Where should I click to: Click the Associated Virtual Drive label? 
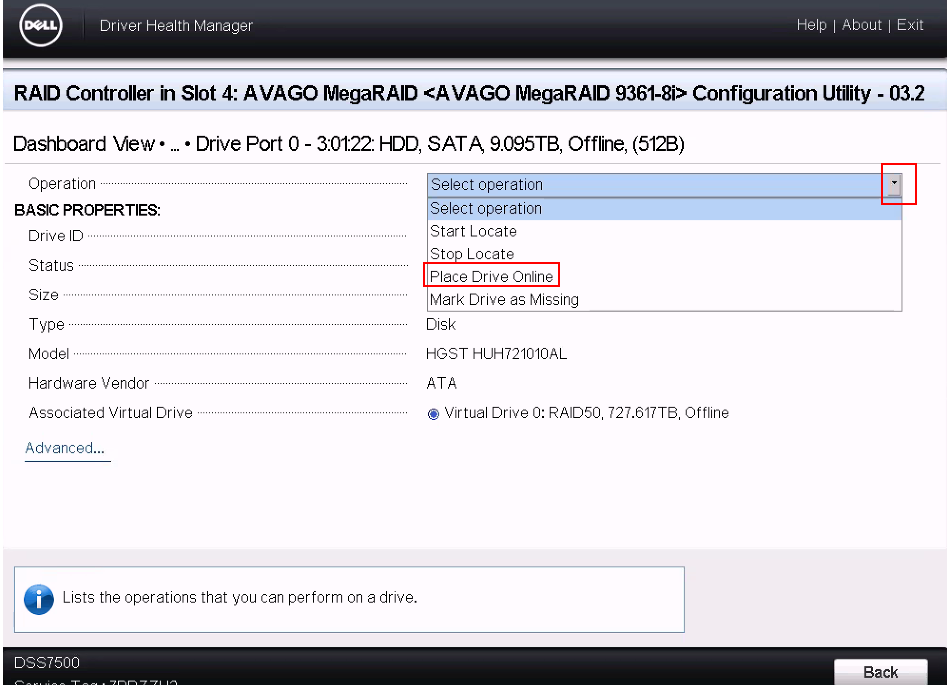[111, 413]
